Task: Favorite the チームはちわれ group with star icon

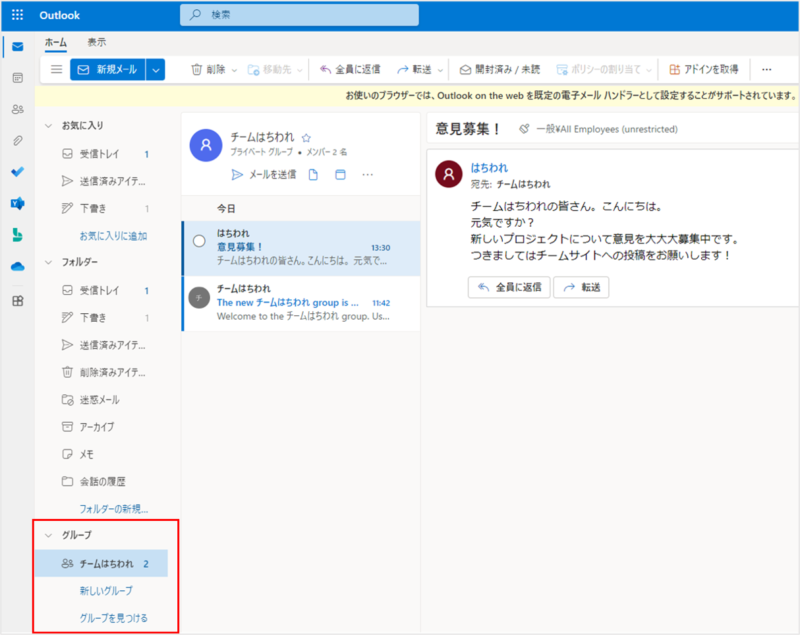Action: (307, 138)
